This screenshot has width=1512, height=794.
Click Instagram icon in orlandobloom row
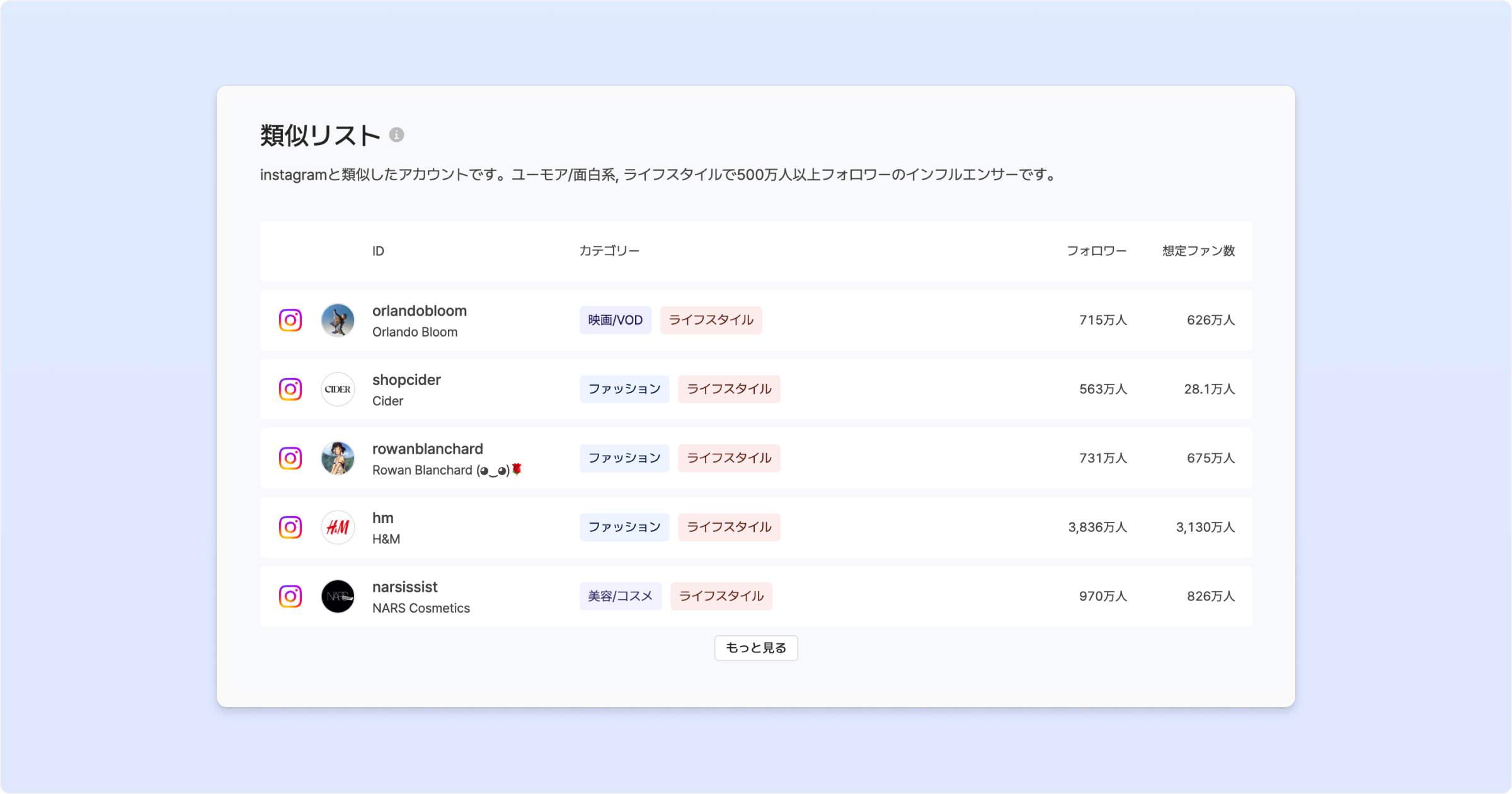(x=290, y=320)
